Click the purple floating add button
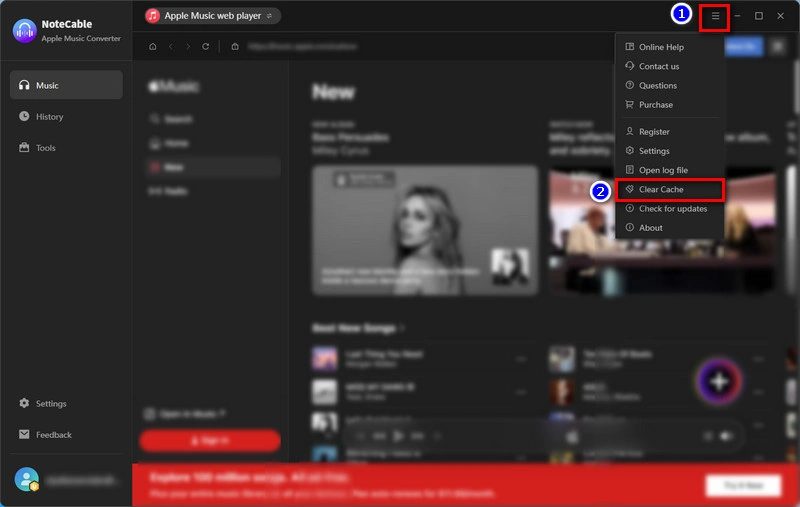This screenshot has height=507, width=800. coord(719,381)
